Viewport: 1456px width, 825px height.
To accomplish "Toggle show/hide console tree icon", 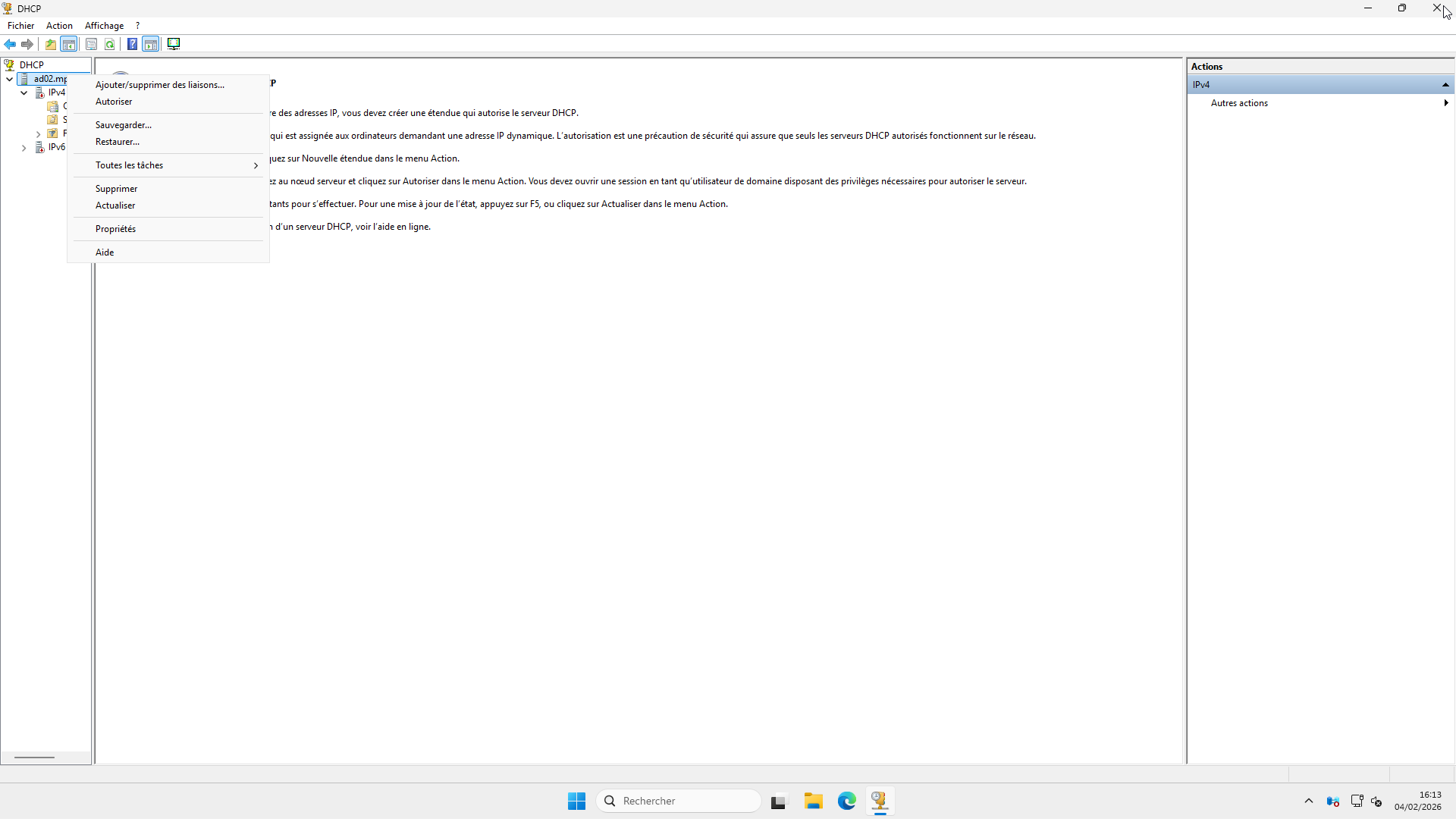I will (x=69, y=44).
